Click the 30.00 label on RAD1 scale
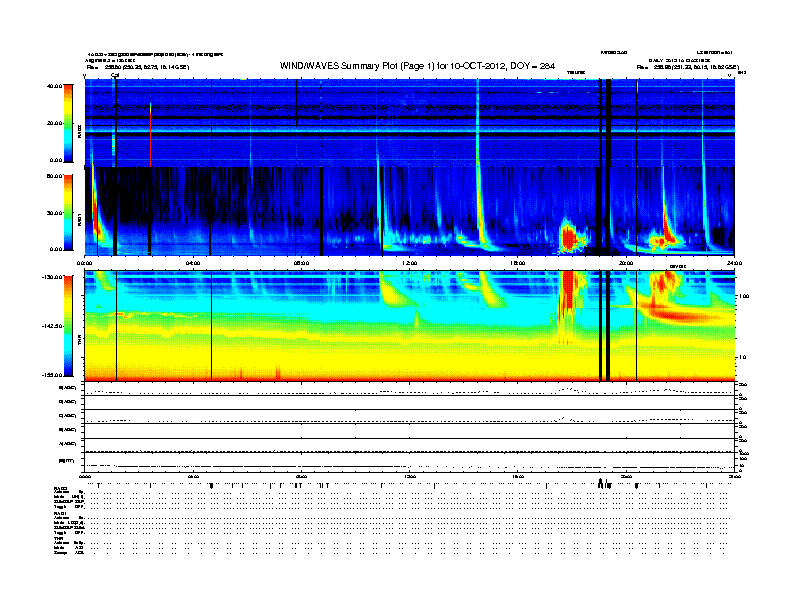Viewport: 792px width, 612px height. click(54, 213)
